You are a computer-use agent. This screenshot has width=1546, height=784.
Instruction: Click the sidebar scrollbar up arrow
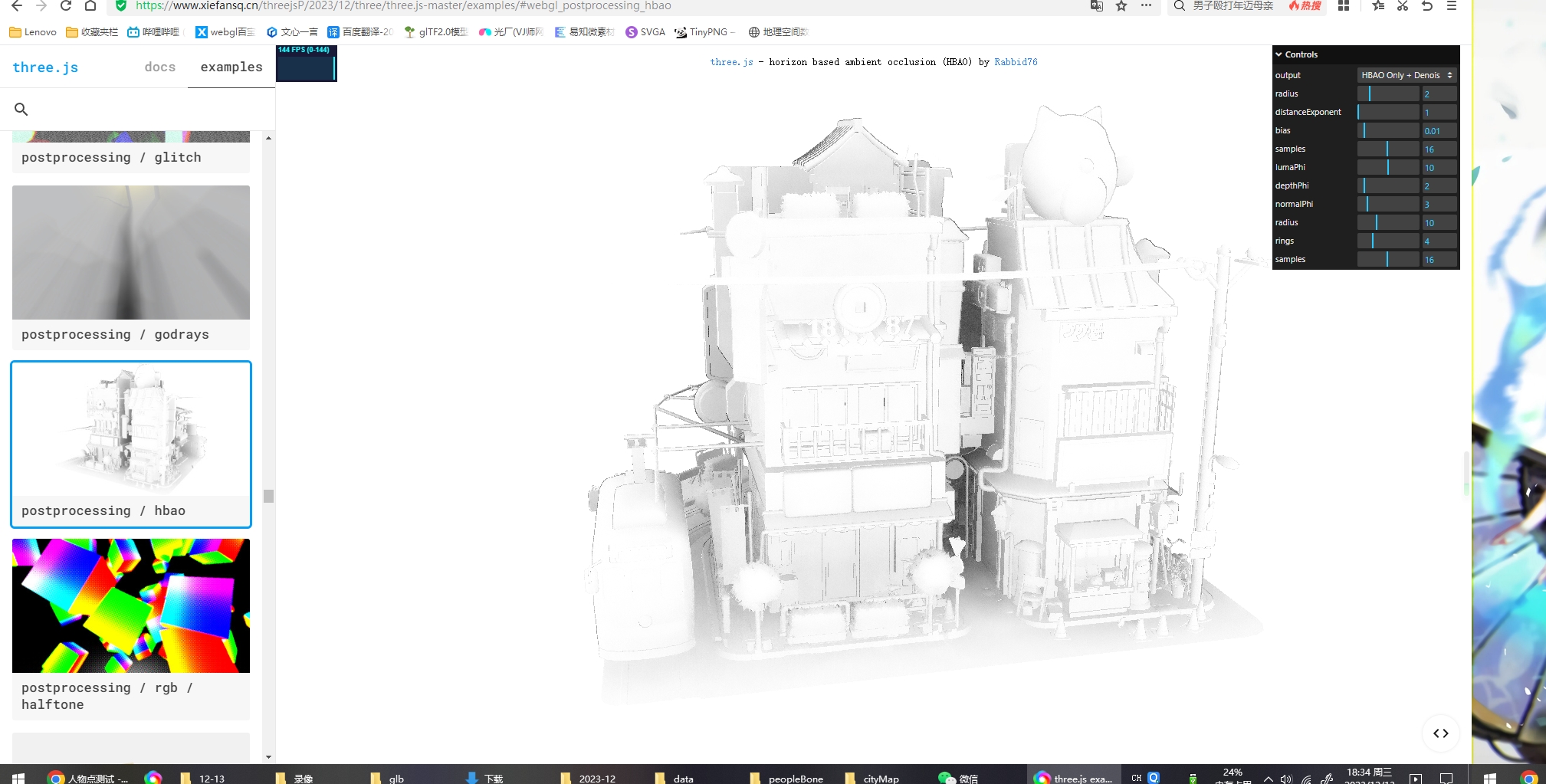coord(268,138)
